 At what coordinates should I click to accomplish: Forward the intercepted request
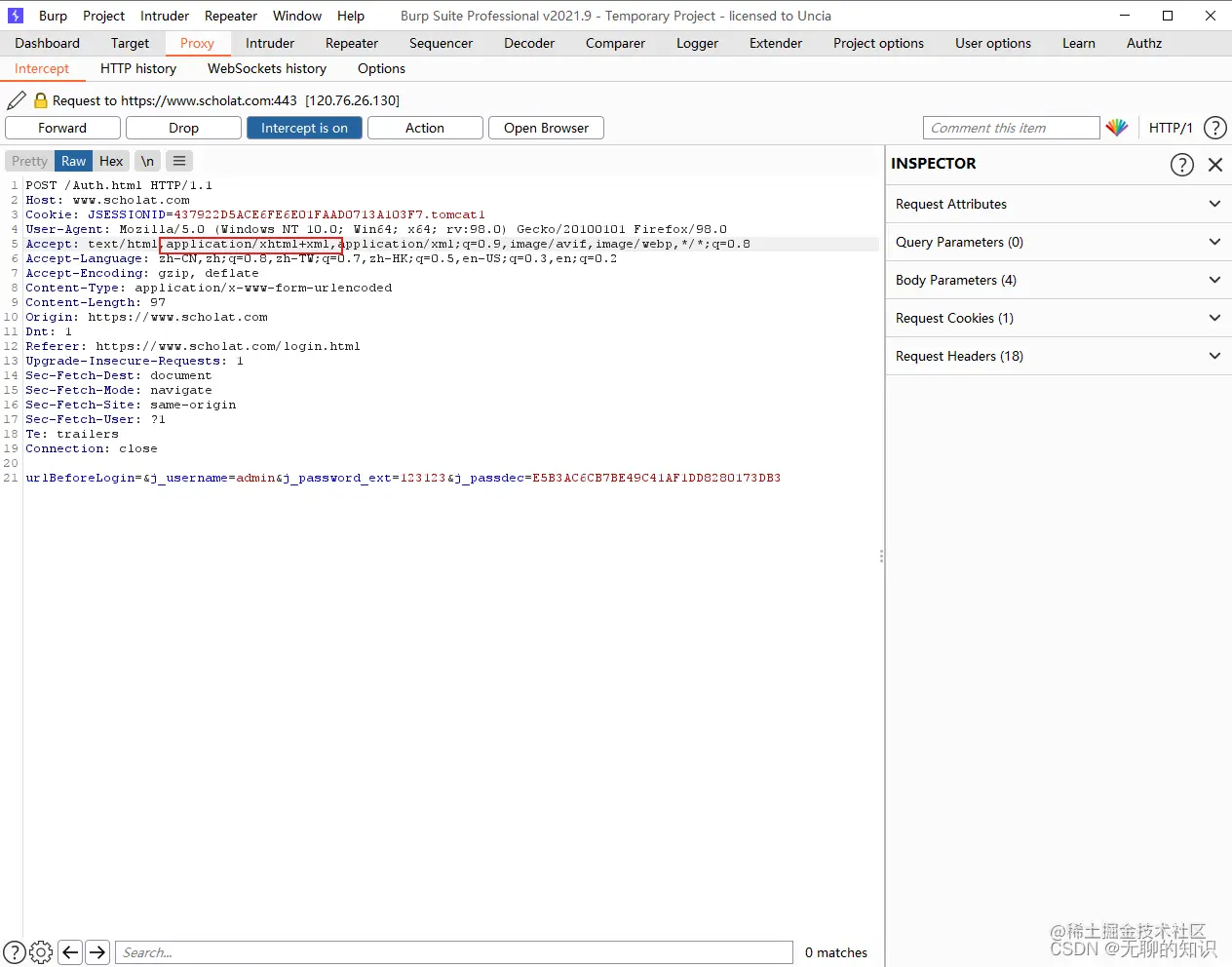pyautogui.click(x=62, y=128)
